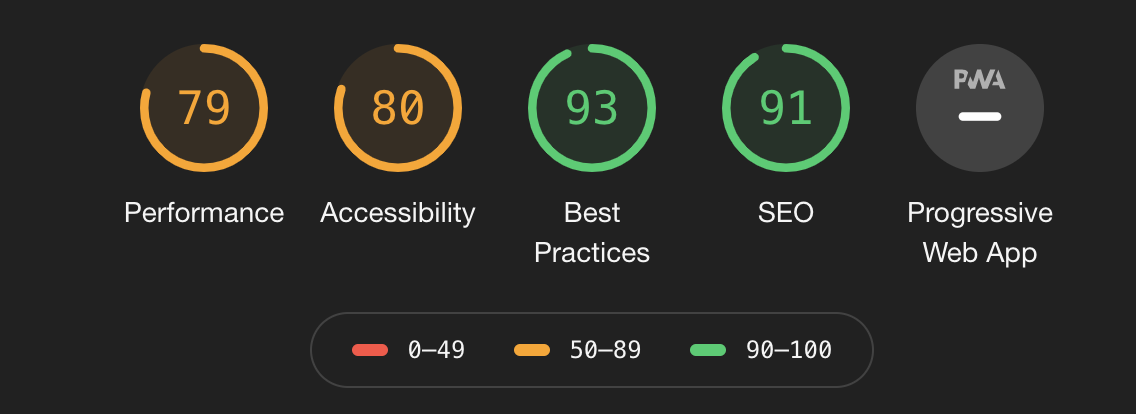Click the orange 50–89 legend swatch
The width and height of the screenshot is (1136, 414).
click(532, 350)
